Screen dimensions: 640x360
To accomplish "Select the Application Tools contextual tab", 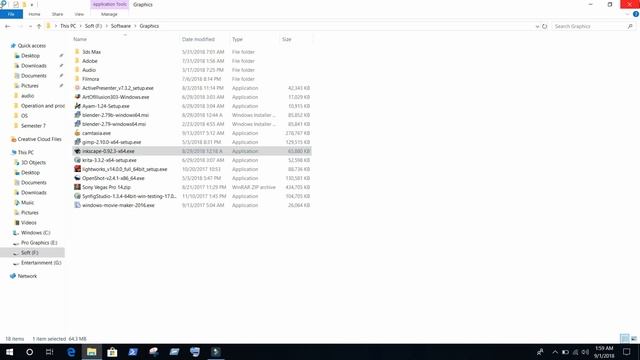I will coord(109,4).
